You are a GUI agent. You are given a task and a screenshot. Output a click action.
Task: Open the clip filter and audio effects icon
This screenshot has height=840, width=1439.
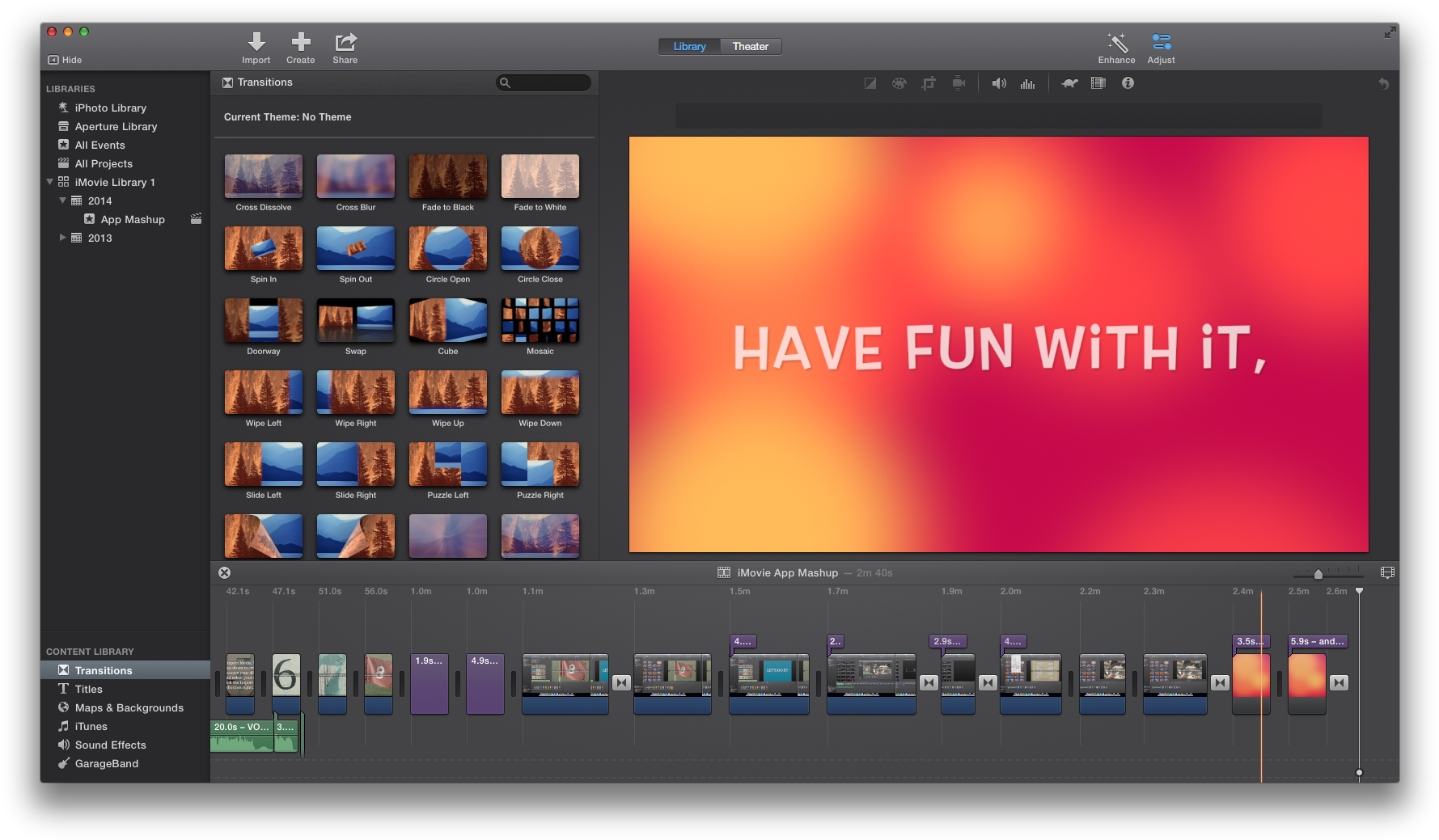pos(1098,83)
